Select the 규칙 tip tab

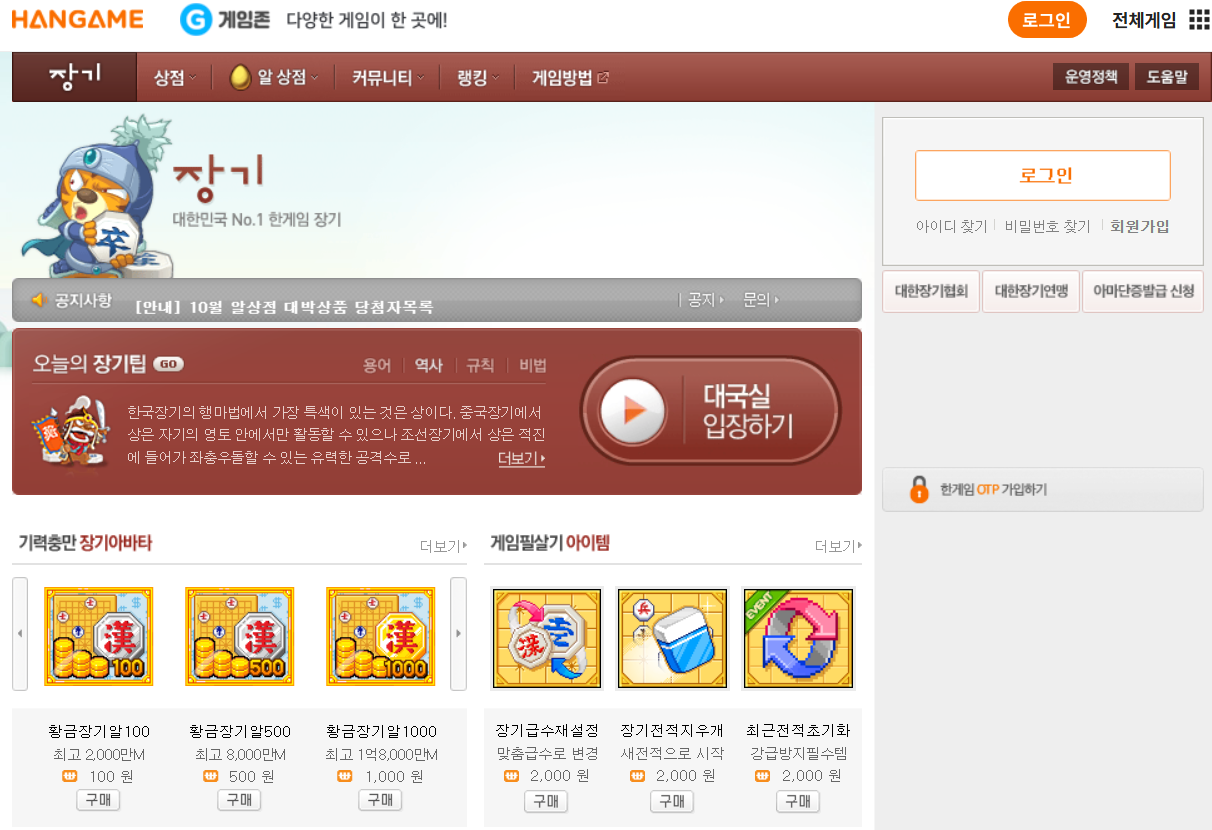tap(480, 365)
